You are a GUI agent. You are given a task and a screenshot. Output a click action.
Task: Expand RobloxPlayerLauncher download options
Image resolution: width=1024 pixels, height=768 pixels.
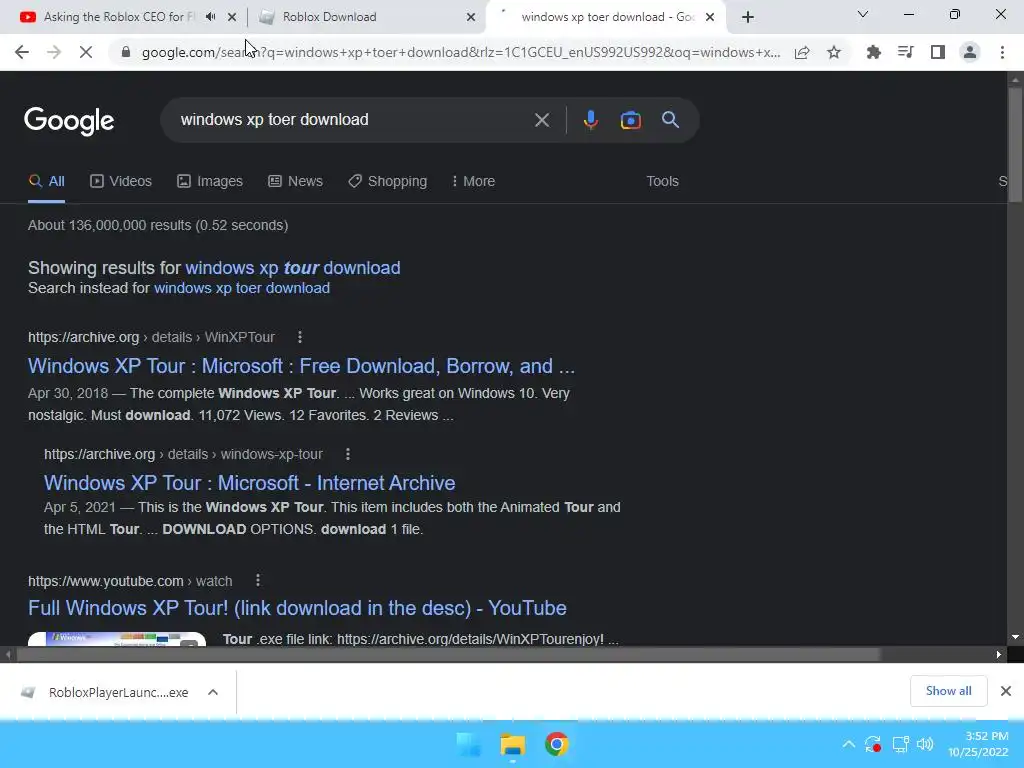click(x=213, y=692)
